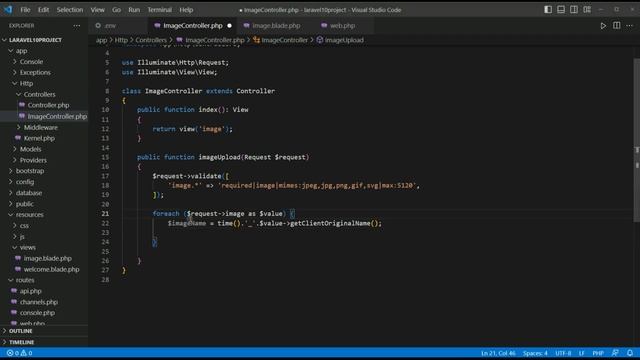Image resolution: width=640 pixels, height=360 pixels.
Task: Open Customize Layout icon
Action: (587, 9)
